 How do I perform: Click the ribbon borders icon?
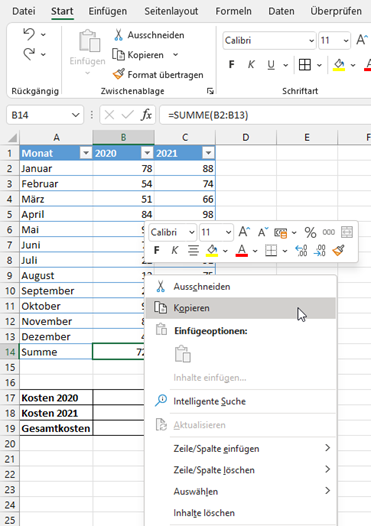305,64
